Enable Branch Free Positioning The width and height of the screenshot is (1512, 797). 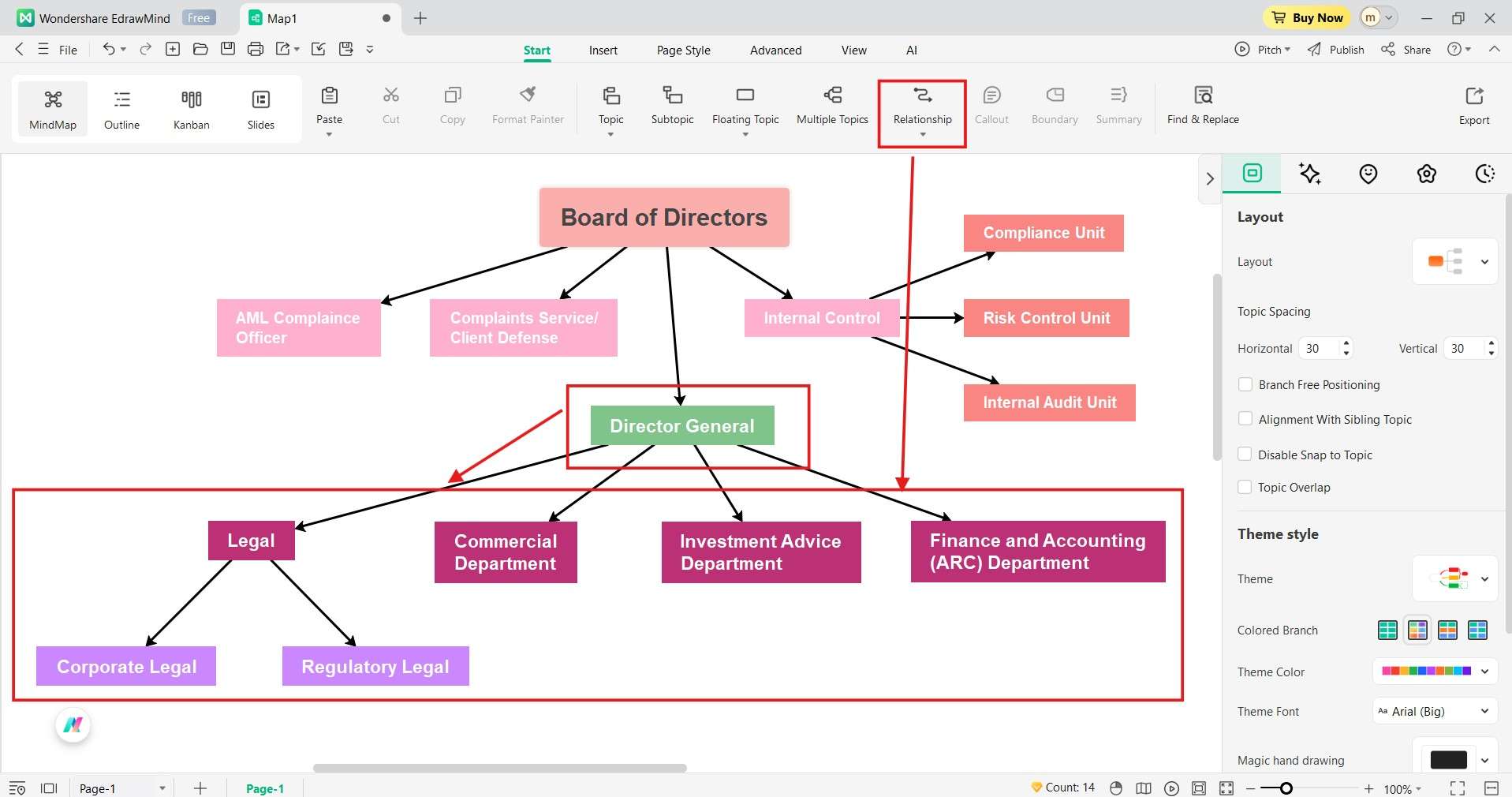[1245, 384]
